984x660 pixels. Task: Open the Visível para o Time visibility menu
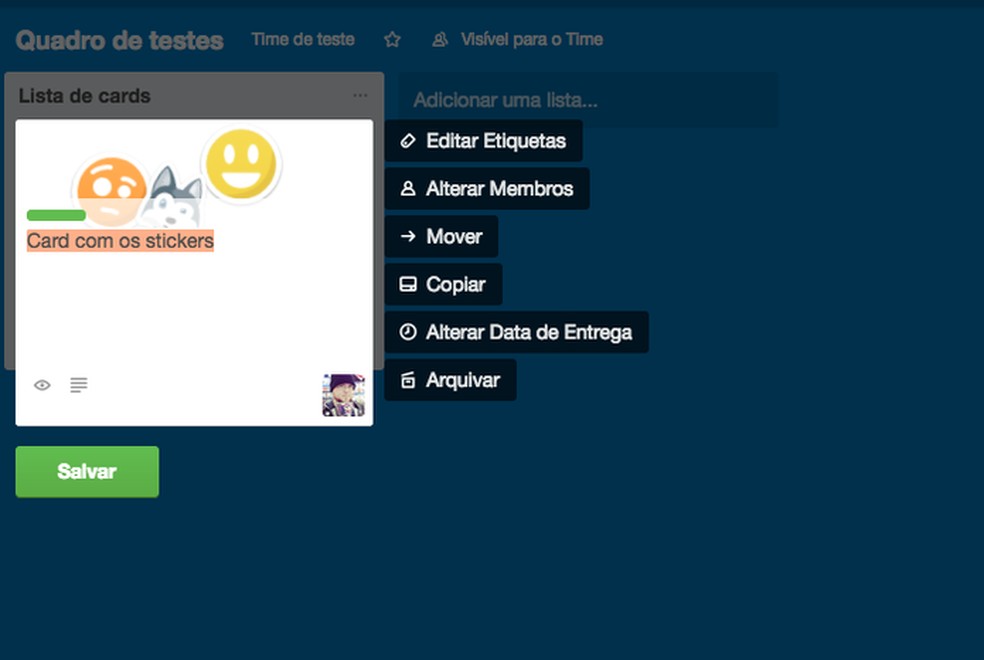pyautogui.click(x=531, y=40)
